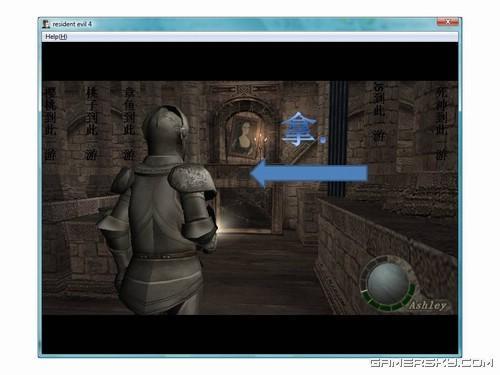
Task: Click the 死神到此一游 text column
Action: pyautogui.click(x=442, y=123)
